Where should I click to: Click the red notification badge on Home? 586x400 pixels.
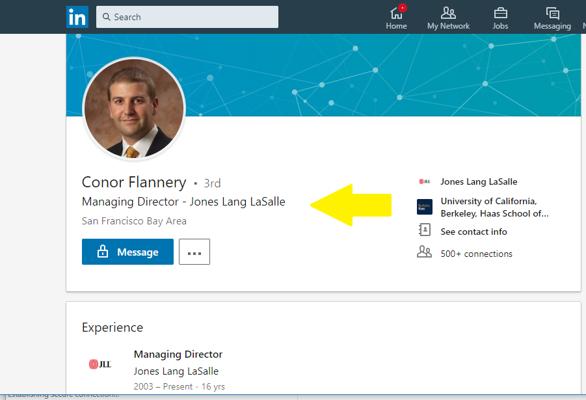(x=403, y=7)
